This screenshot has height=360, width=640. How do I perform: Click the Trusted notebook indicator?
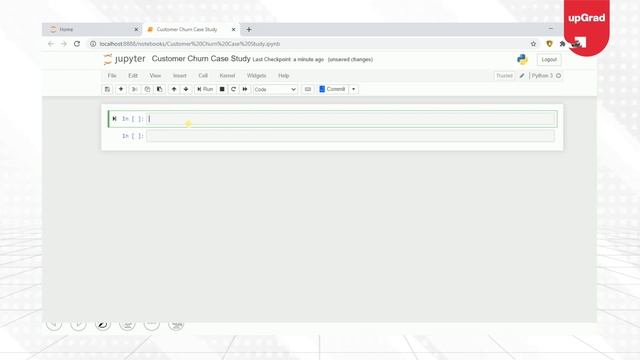click(x=504, y=76)
